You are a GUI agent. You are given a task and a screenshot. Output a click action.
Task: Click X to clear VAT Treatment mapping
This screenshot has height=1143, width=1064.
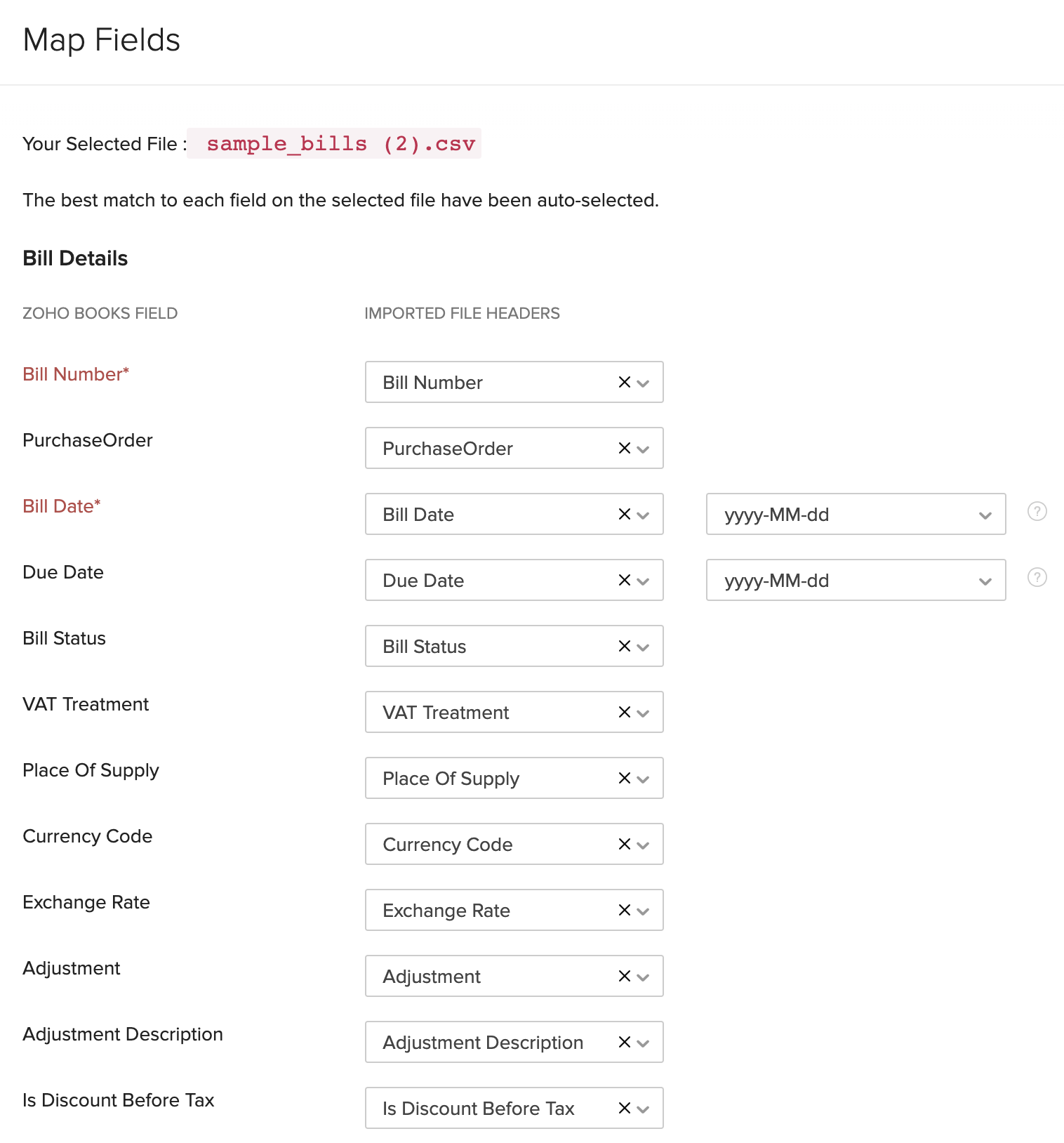(624, 712)
